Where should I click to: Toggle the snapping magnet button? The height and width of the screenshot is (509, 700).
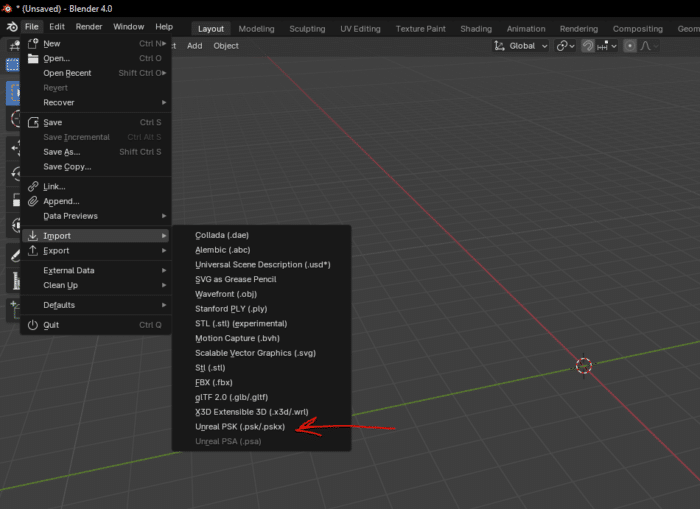tap(588, 46)
